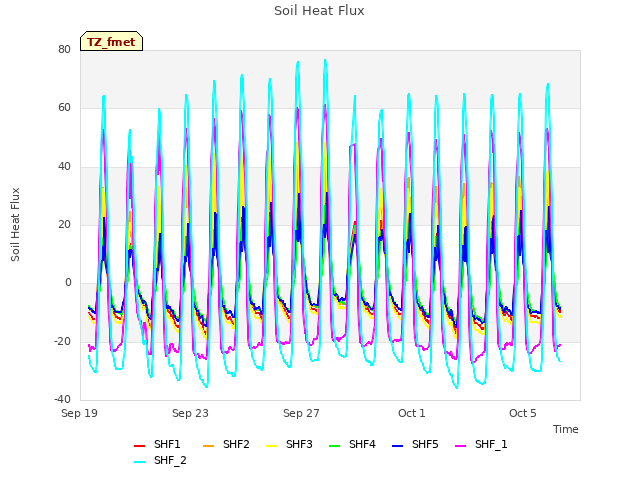This screenshot has width=640, height=480.
Task: Select the SHF1 legend label
Action: [167, 444]
